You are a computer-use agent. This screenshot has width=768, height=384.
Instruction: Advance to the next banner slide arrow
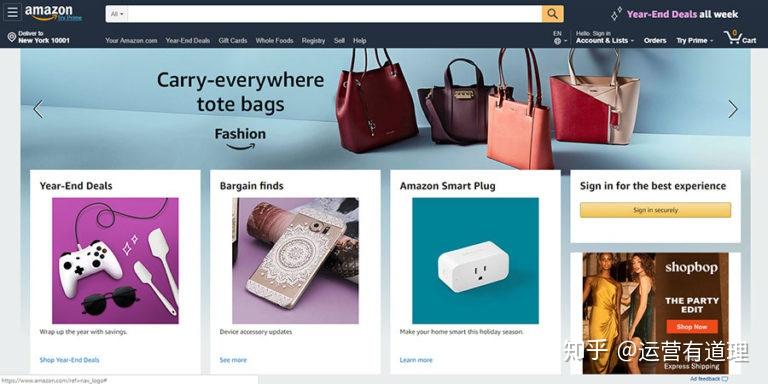tap(733, 109)
